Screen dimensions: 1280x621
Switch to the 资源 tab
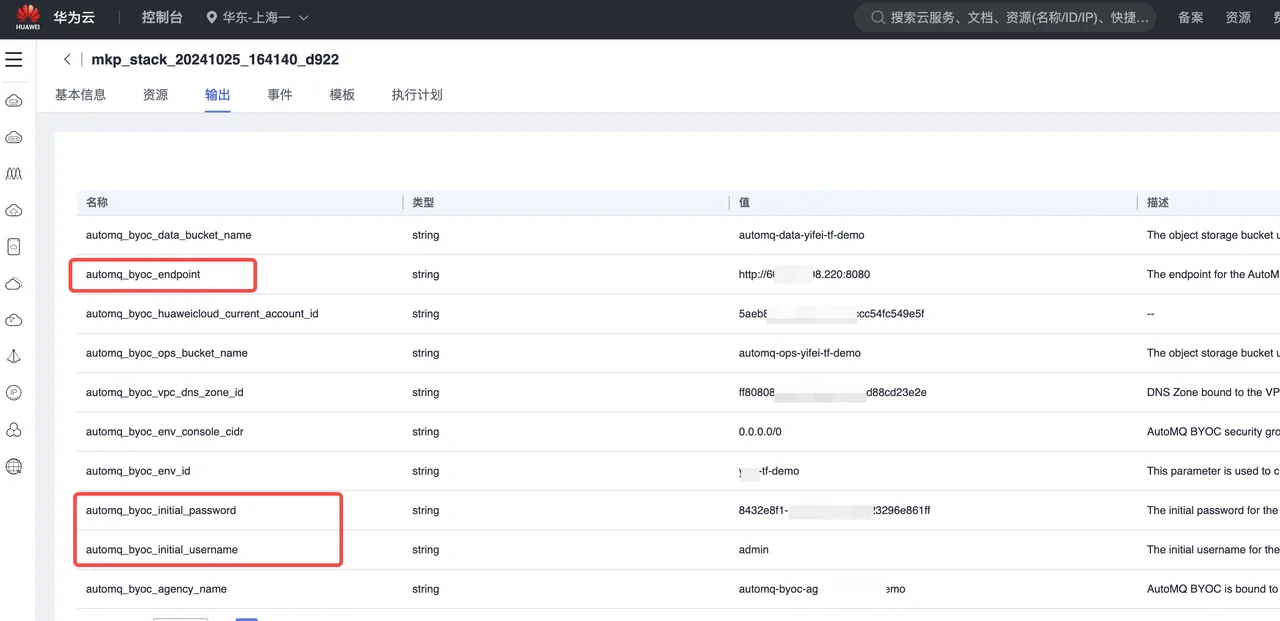pos(155,95)
